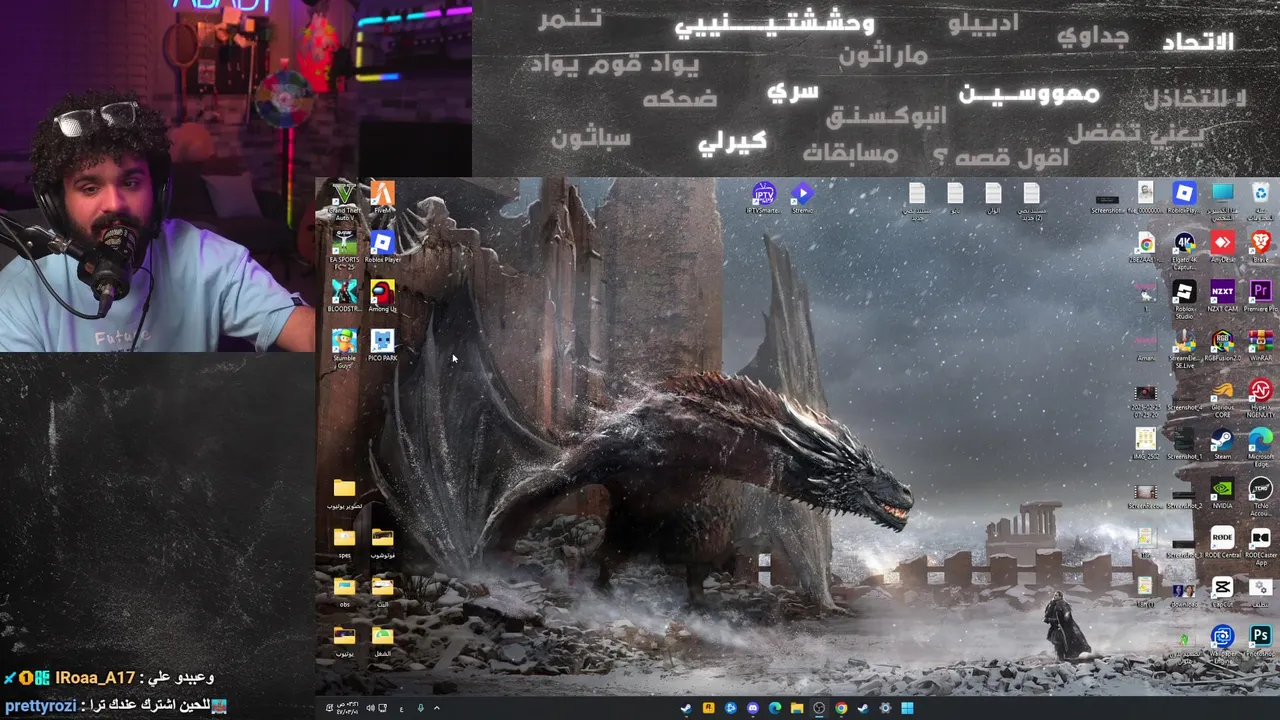Image resolution: width=1280 pixels, height=720 pixels.
Task: Launch the AnyDesk shortcut
Action: click(x=1222, y=247)
